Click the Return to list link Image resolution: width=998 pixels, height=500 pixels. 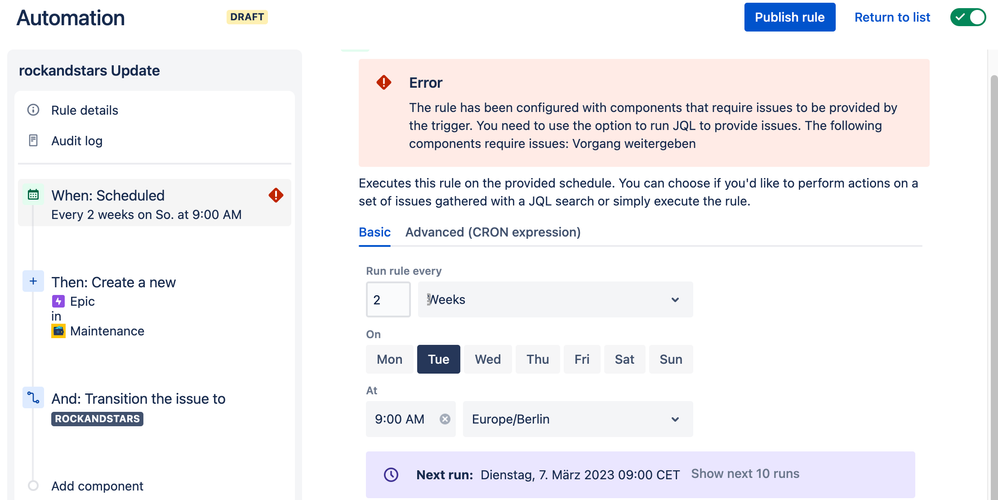point(892,17)
